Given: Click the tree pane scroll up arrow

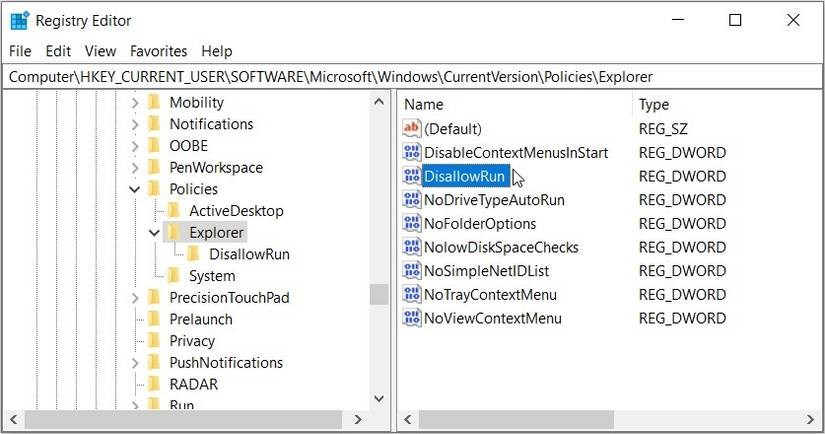Looking at the screenshot, I should [x=379, y=102].
